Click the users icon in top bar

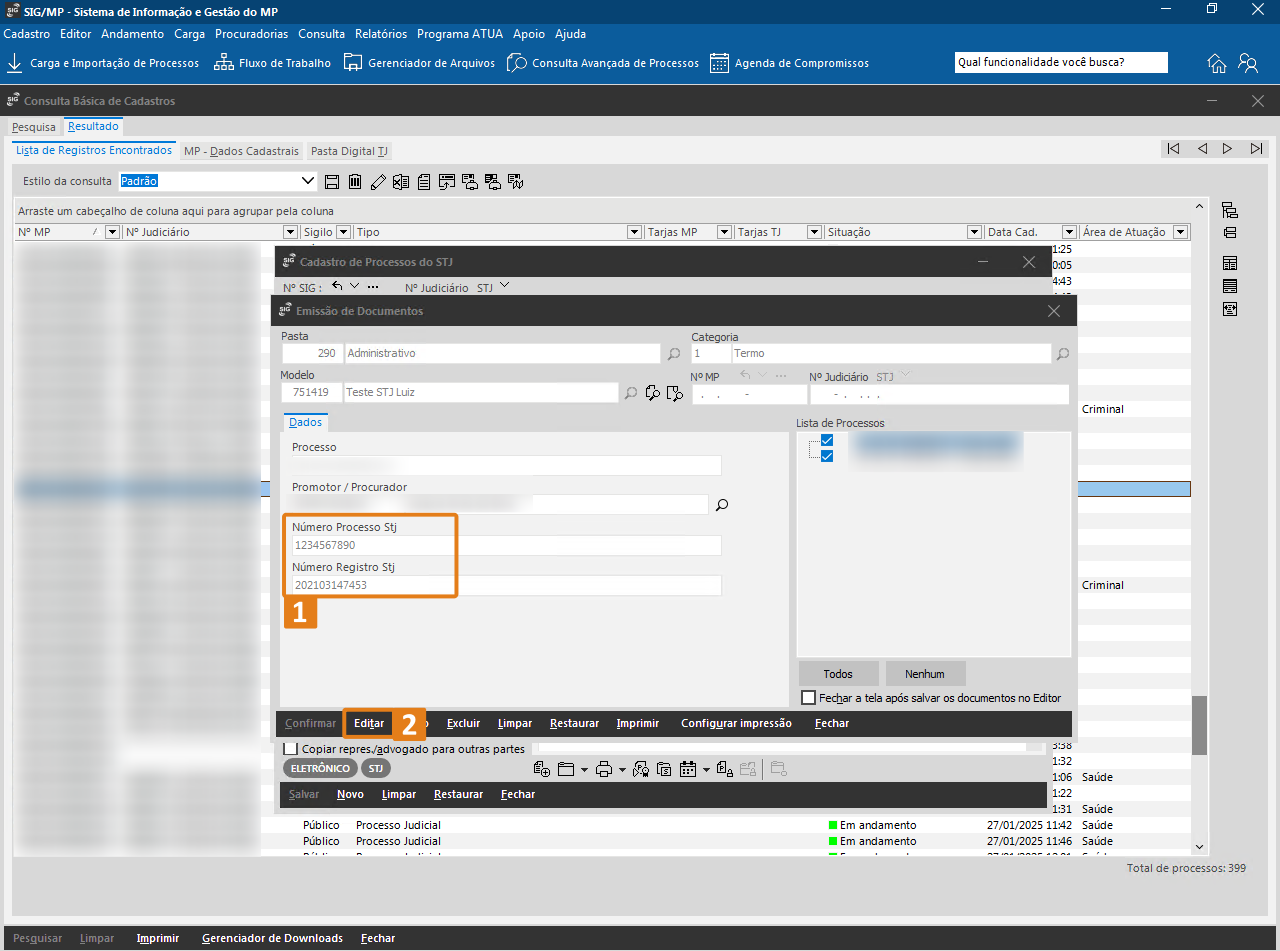point(1248,63)
